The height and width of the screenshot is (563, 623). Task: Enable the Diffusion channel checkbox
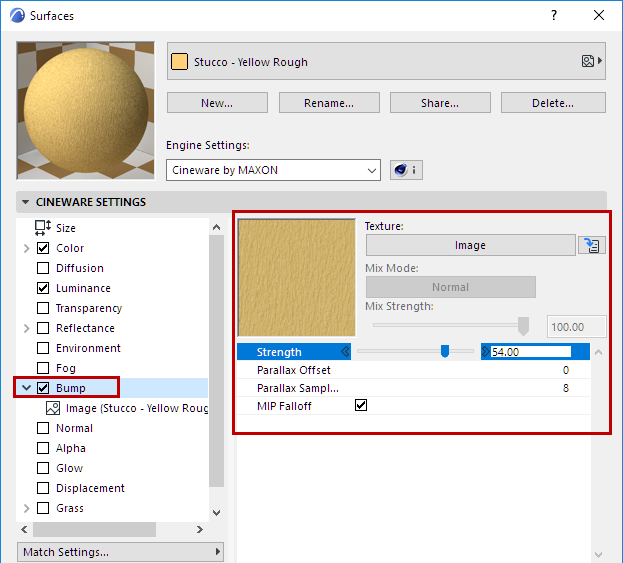coord(43,268)
